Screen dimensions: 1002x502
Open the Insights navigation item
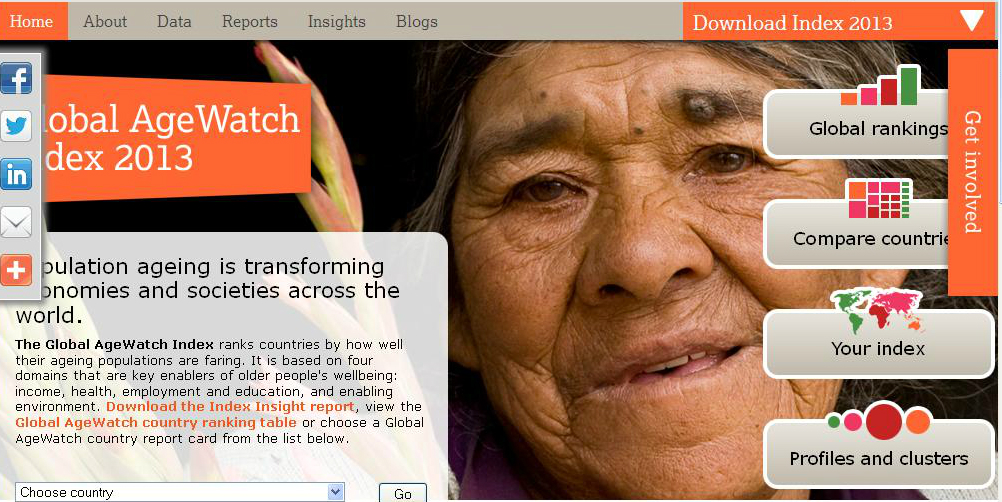click(337, 22)
